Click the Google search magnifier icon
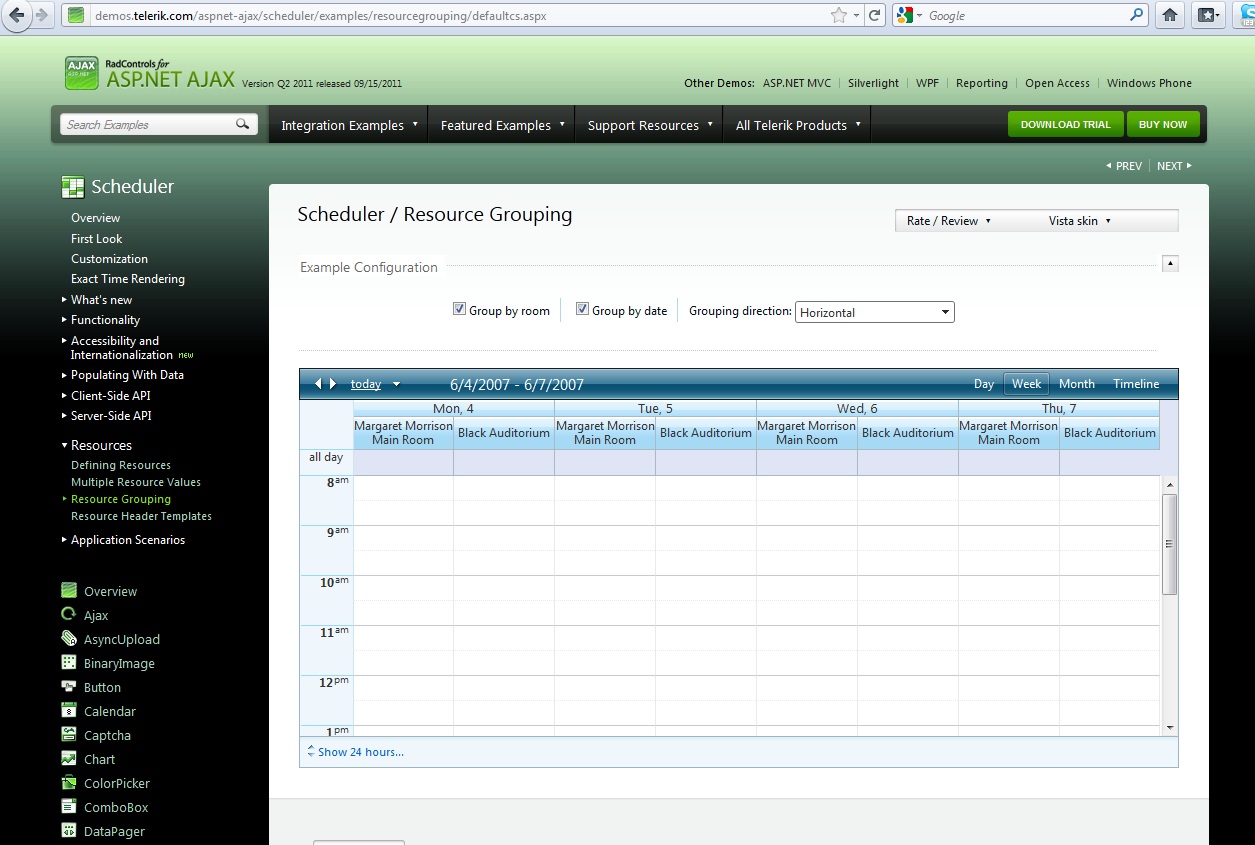 click(1137, 15)
